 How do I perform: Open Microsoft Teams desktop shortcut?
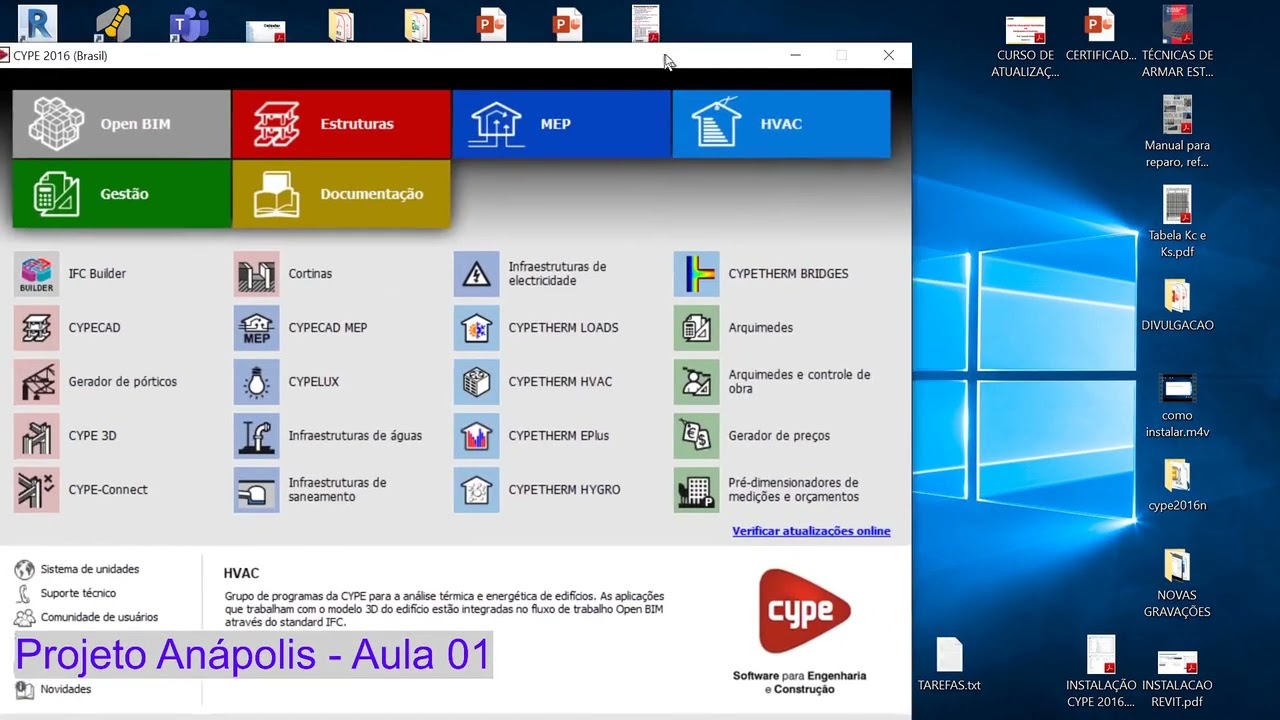[x=189, y=22]
